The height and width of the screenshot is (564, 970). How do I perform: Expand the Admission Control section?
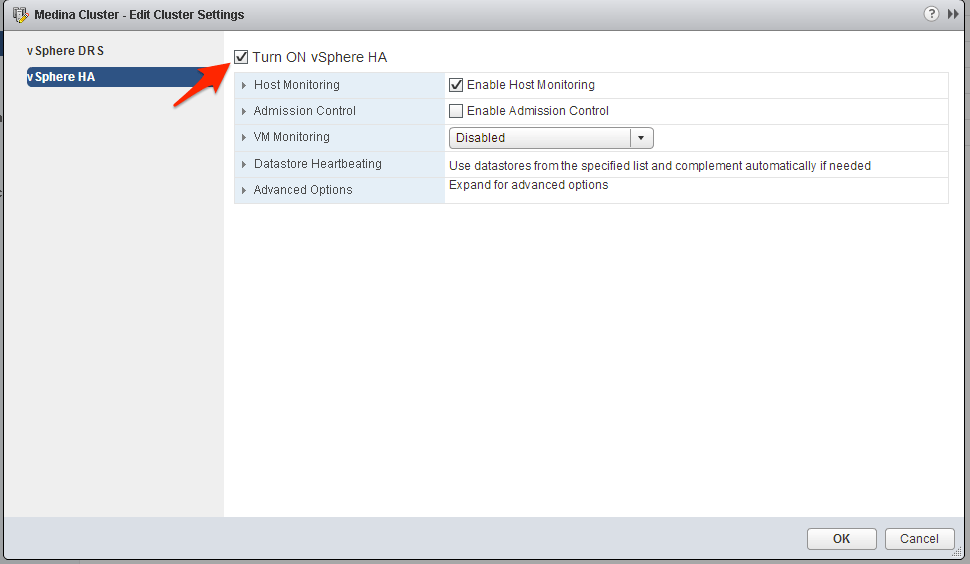click(244, 112)
